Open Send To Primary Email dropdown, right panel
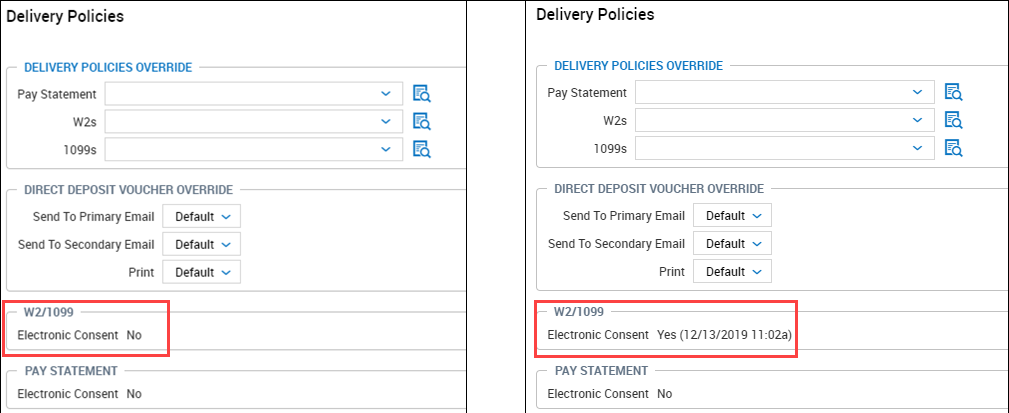The height and width of the screenshot is (413, 1009). pyautogui.click(x=733, y=216)
